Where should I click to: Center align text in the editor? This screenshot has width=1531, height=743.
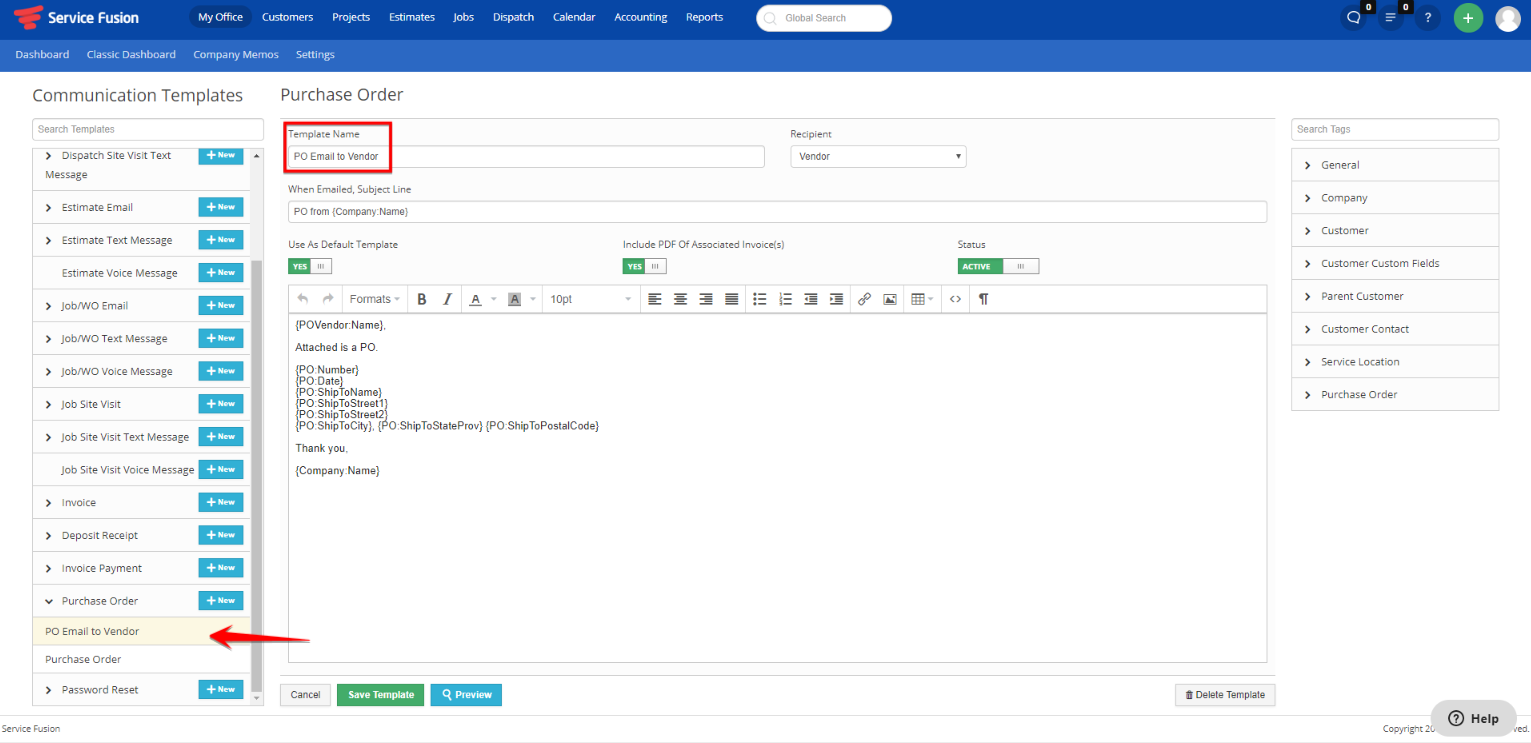[680, 299]
